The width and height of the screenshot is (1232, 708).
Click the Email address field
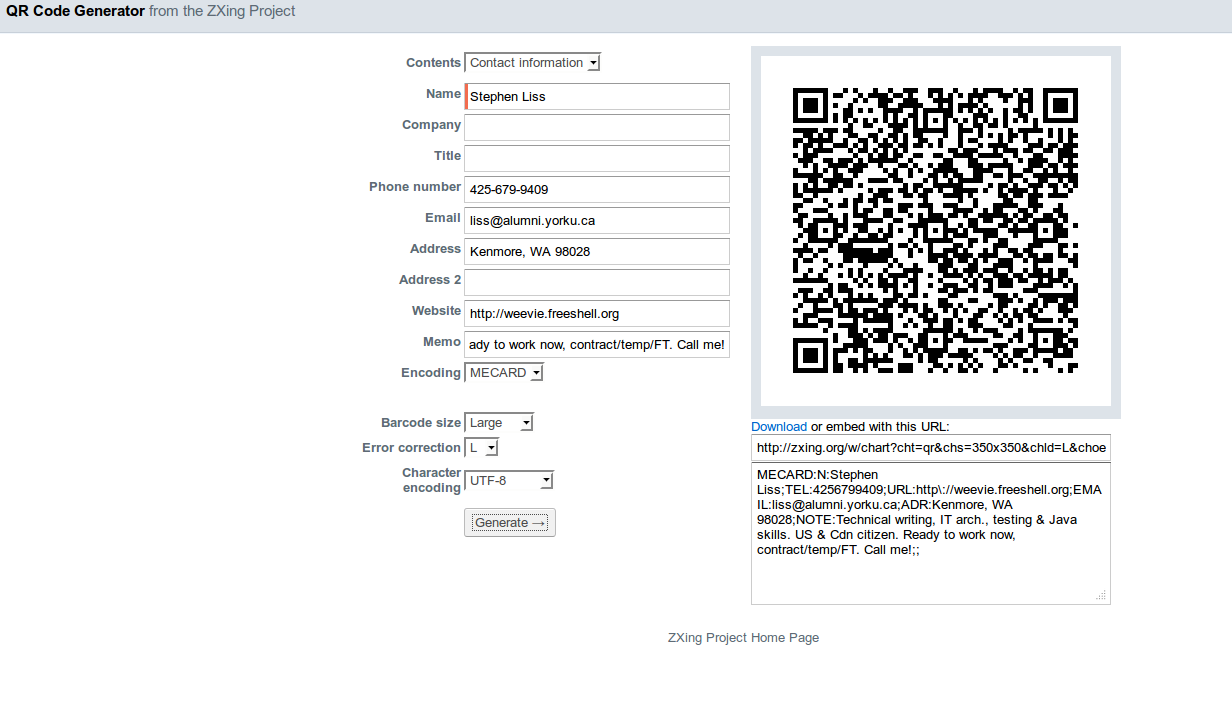(596, 220)
